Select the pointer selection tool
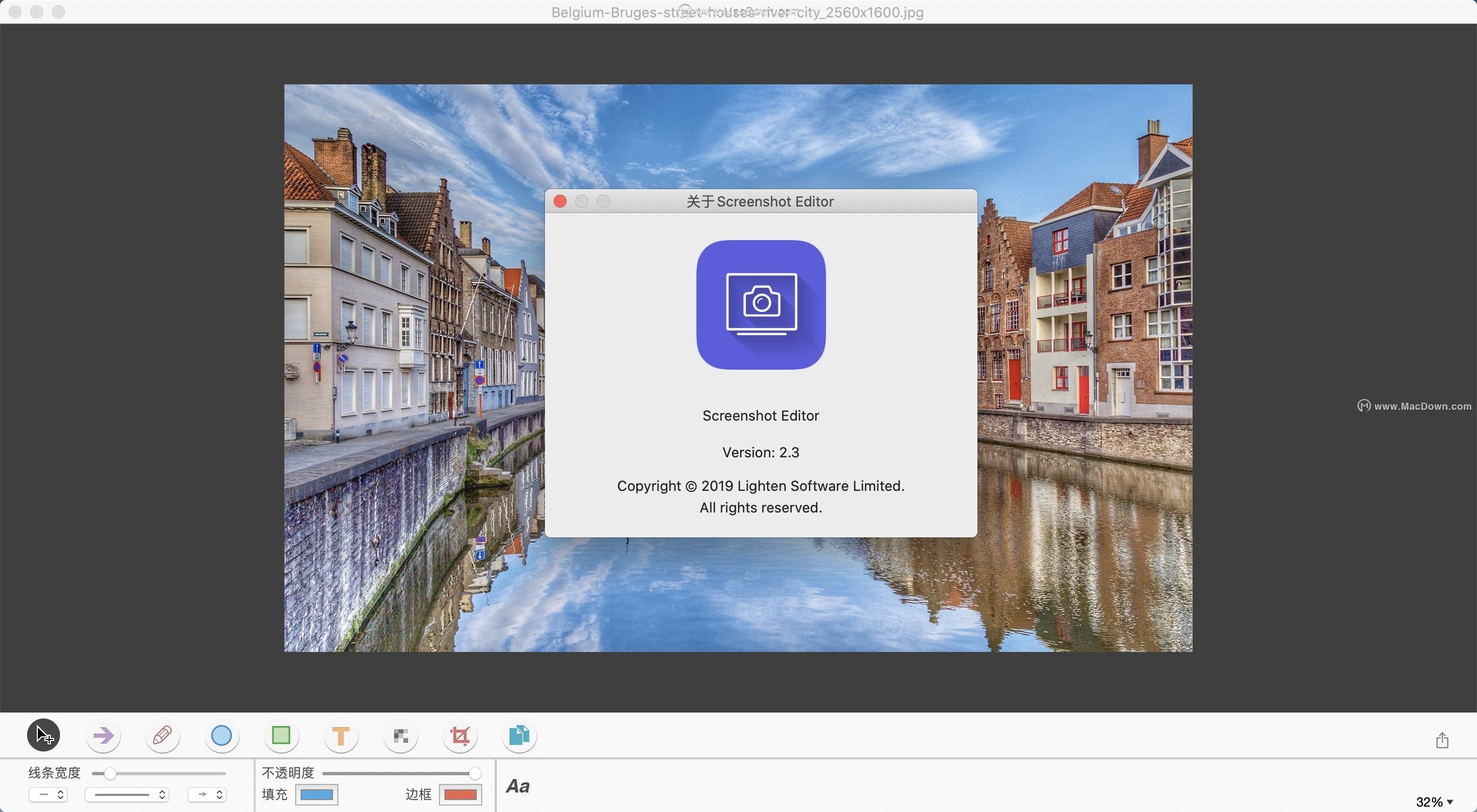This screenshot has height=812, width=1477. click(44, 735)
